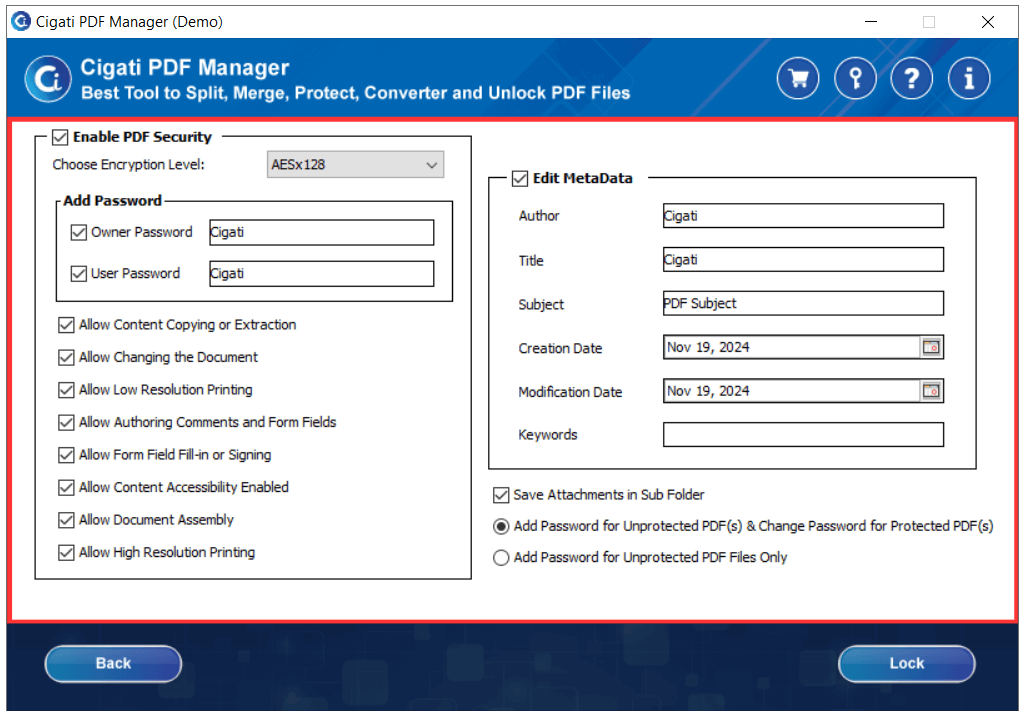Toggle the Edit MetaData checkbox
Viewport: 1027px width, 717px height.
520,179
